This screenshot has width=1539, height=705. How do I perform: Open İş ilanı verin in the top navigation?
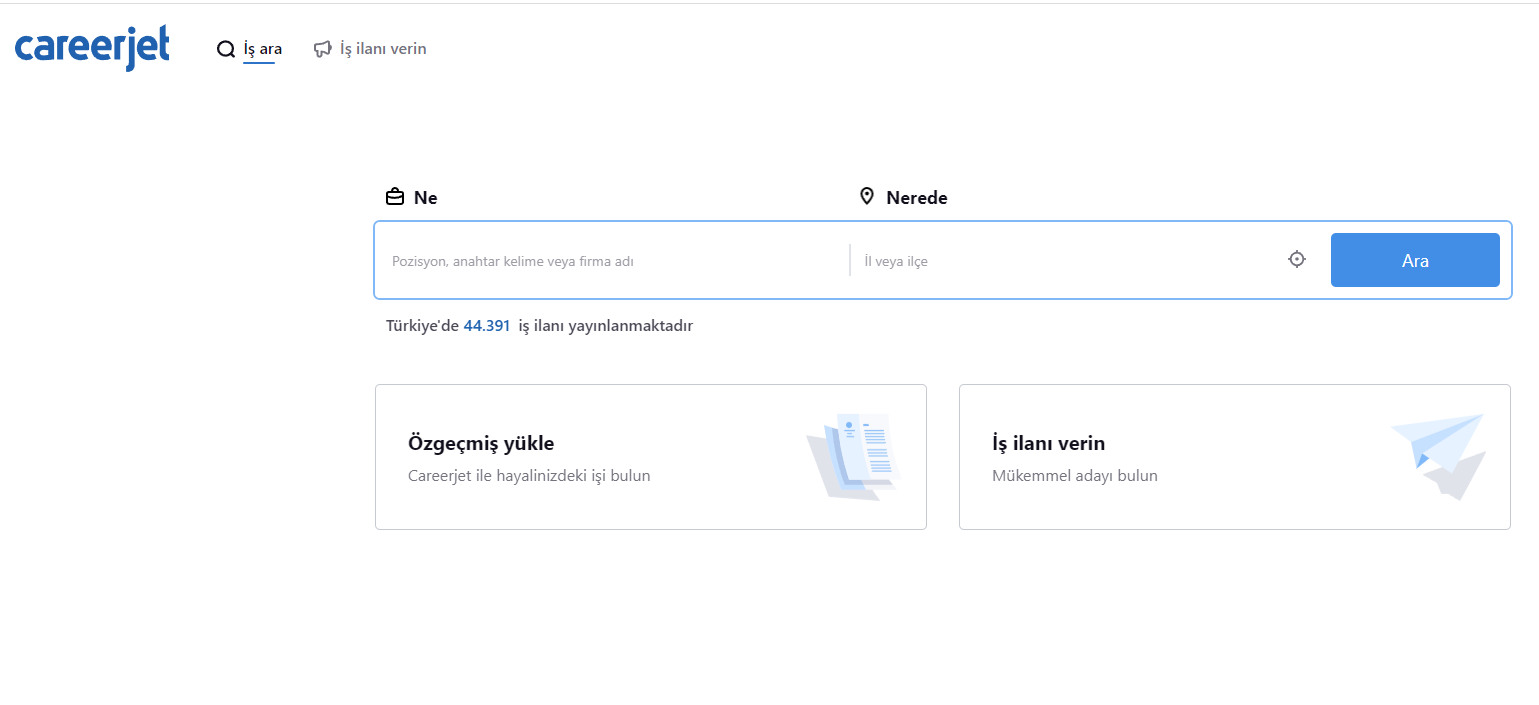tap(383, 49)
